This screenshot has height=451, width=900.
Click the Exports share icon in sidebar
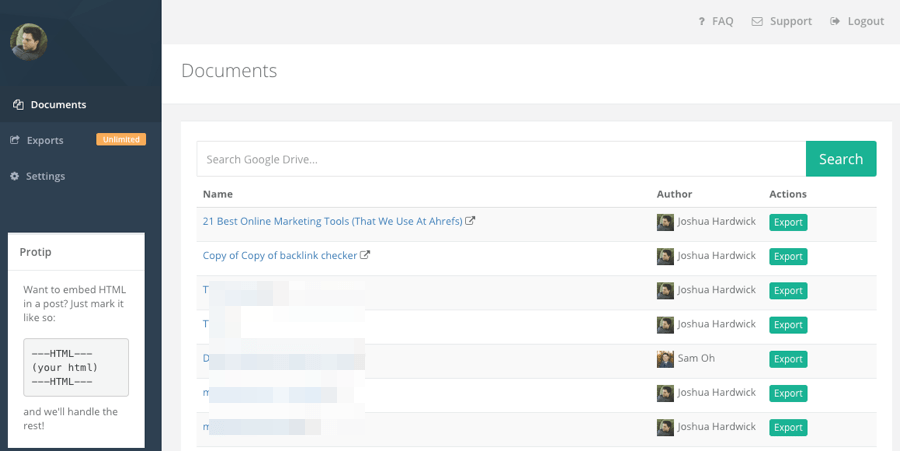15,140
